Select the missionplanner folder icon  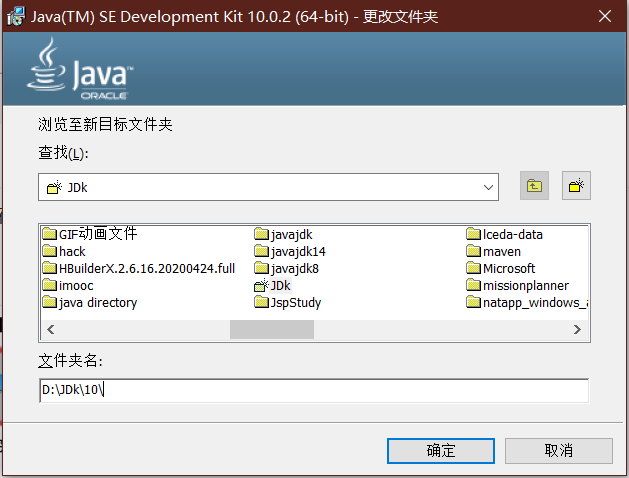click(x=473, y=285)
